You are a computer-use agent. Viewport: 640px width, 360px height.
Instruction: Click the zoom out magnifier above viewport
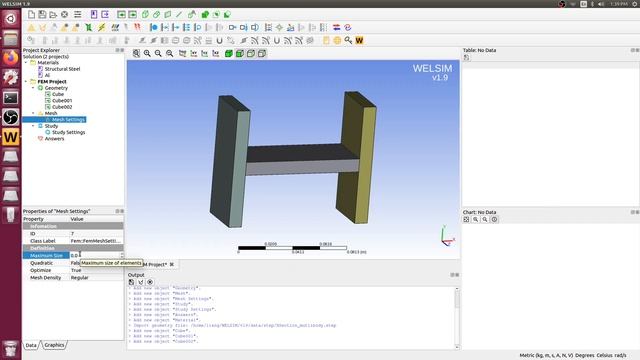click(x=158, y=53)
